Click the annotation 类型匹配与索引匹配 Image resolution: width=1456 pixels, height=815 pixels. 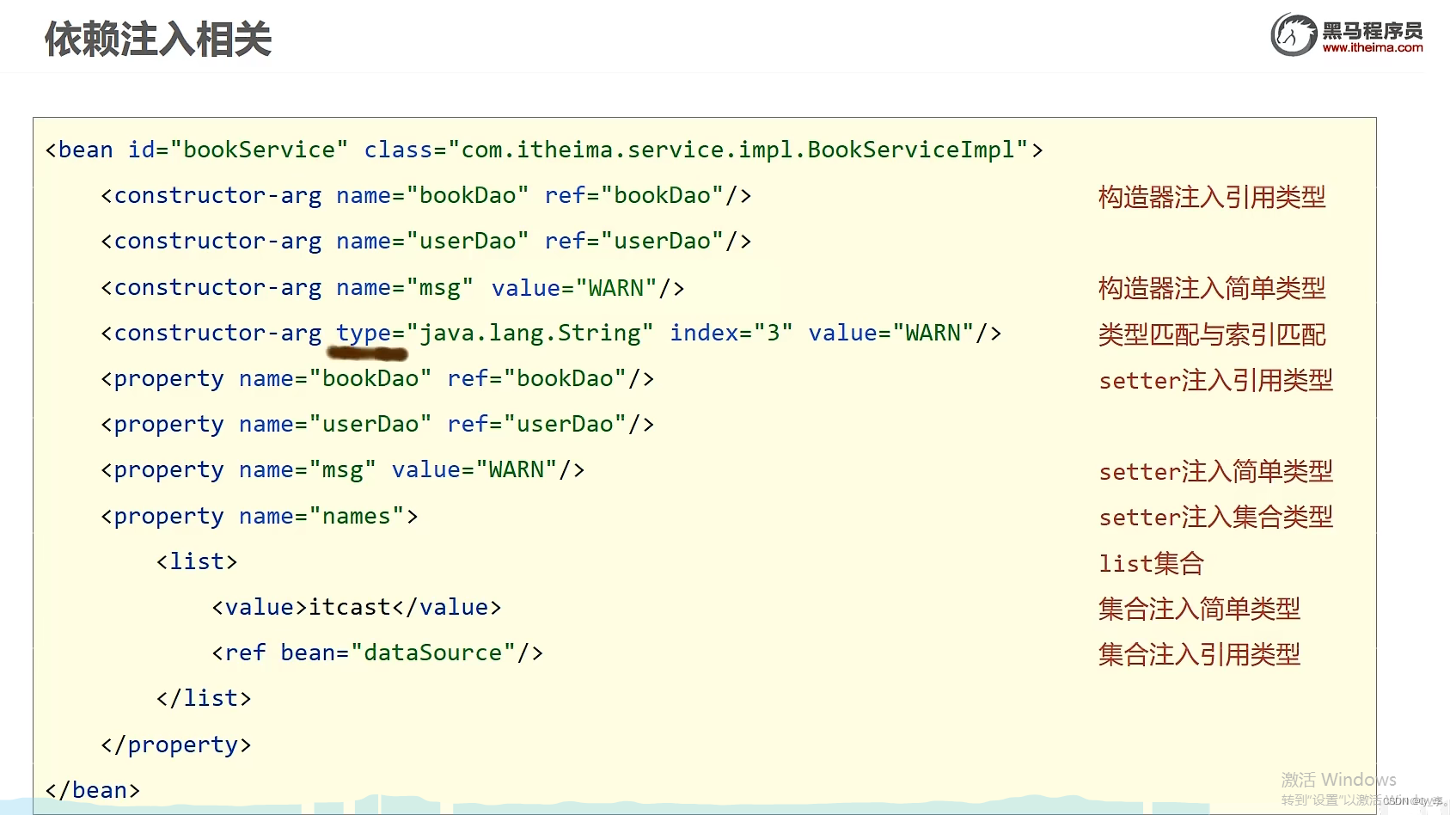[1212, 334]
